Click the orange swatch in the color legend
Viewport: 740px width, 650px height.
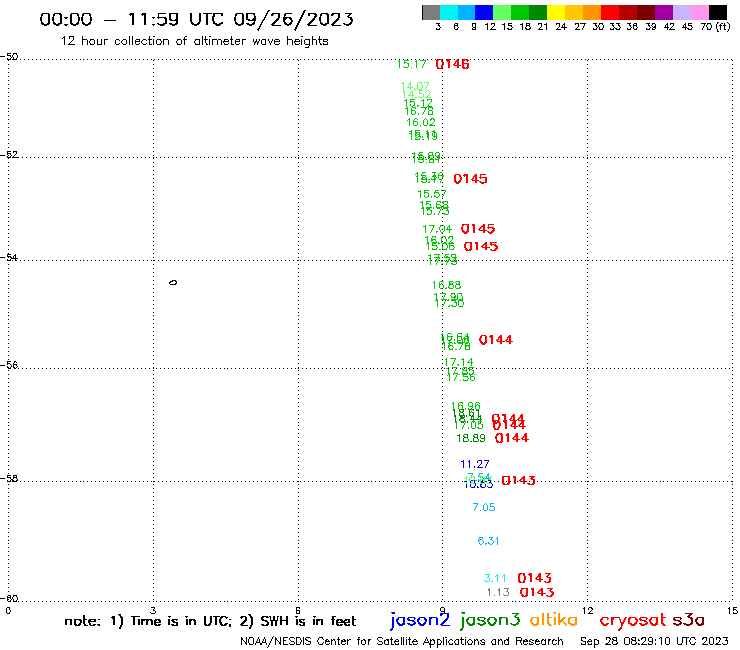[592, 12]
